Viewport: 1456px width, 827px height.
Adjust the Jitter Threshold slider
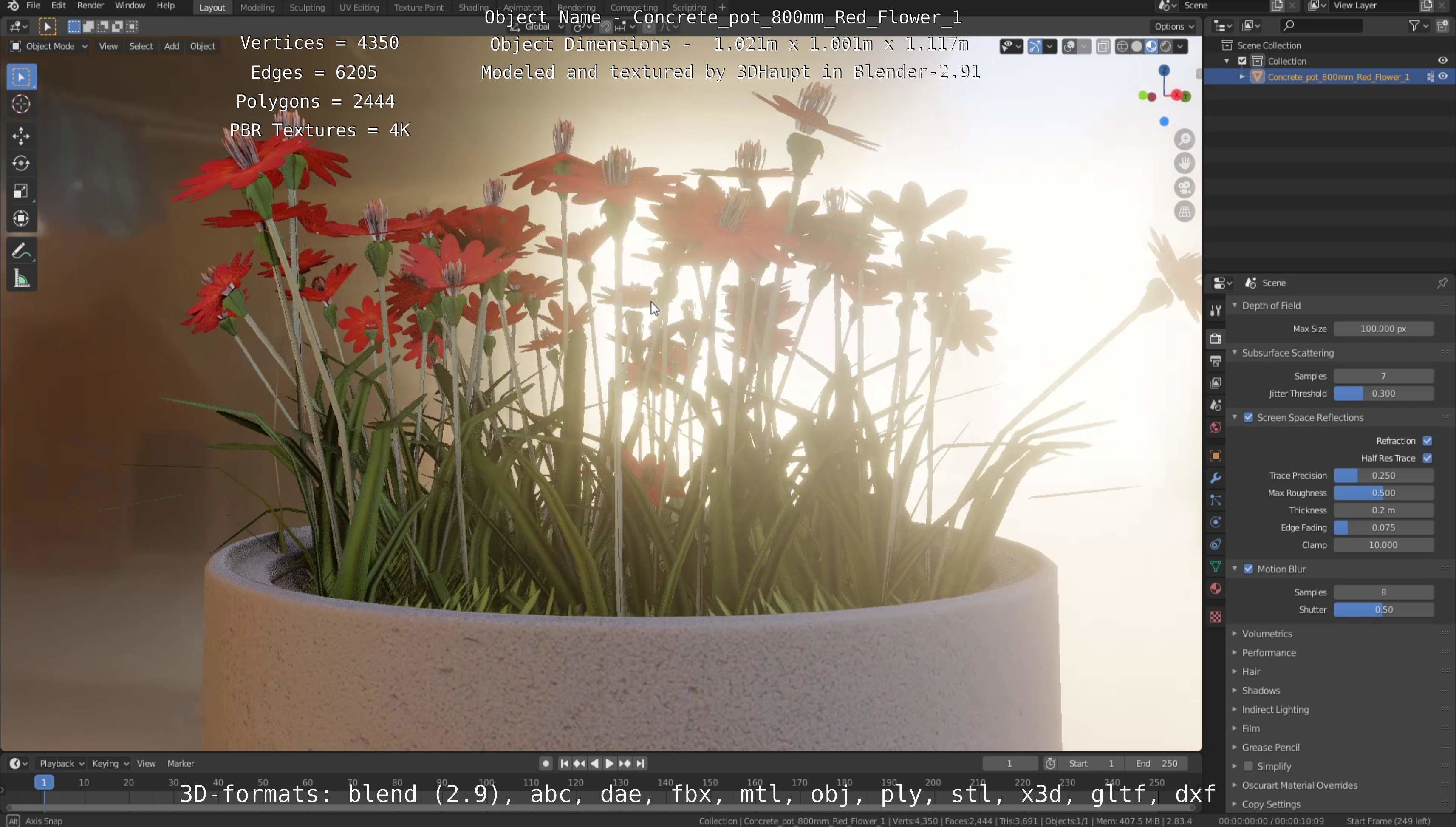1383,394
